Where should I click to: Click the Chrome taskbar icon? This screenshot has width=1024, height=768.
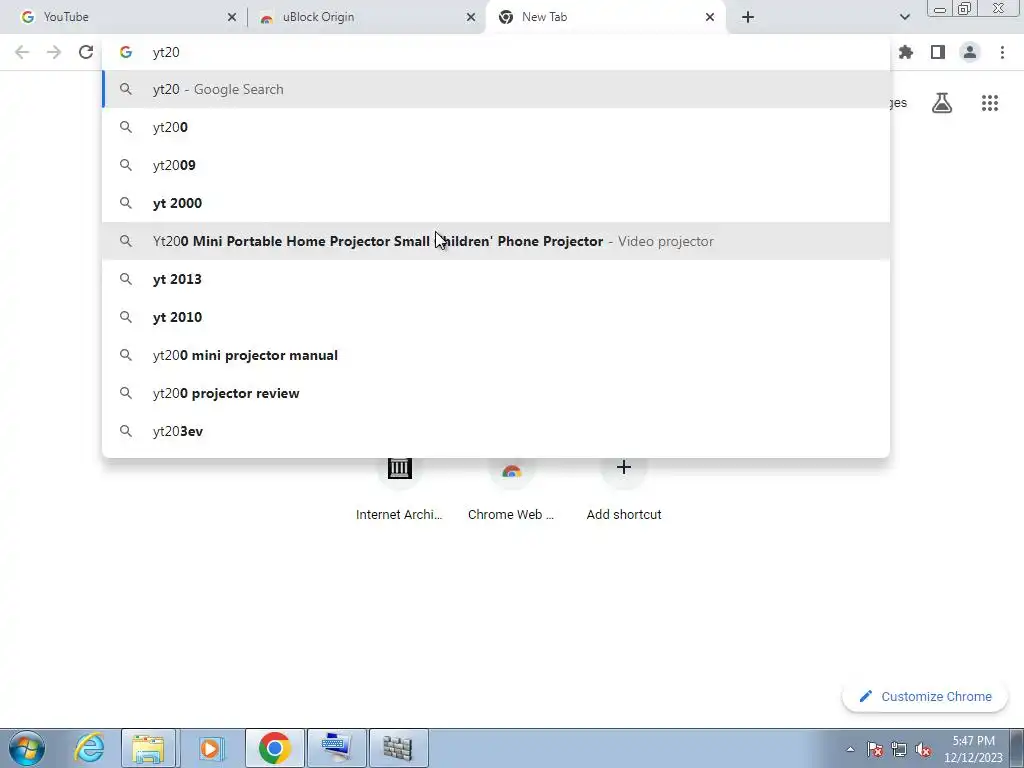coord(274,748)
